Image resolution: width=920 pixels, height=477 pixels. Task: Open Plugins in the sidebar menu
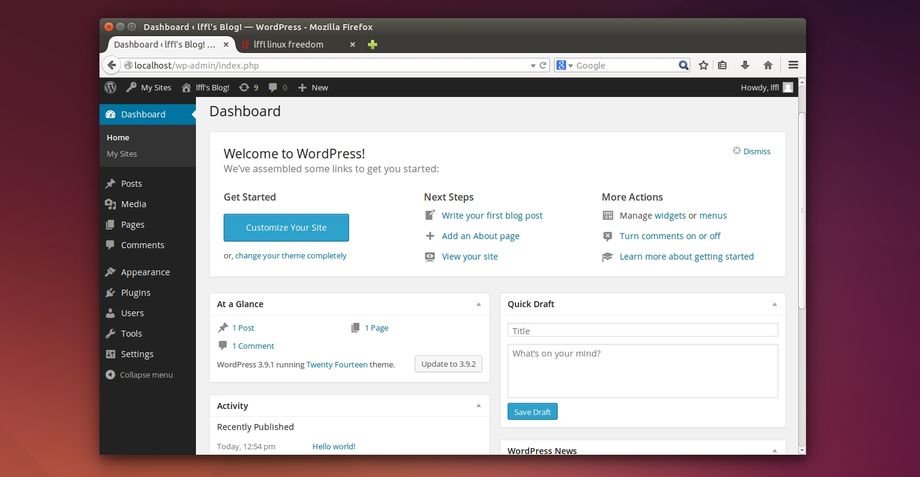tap(135, 293)
